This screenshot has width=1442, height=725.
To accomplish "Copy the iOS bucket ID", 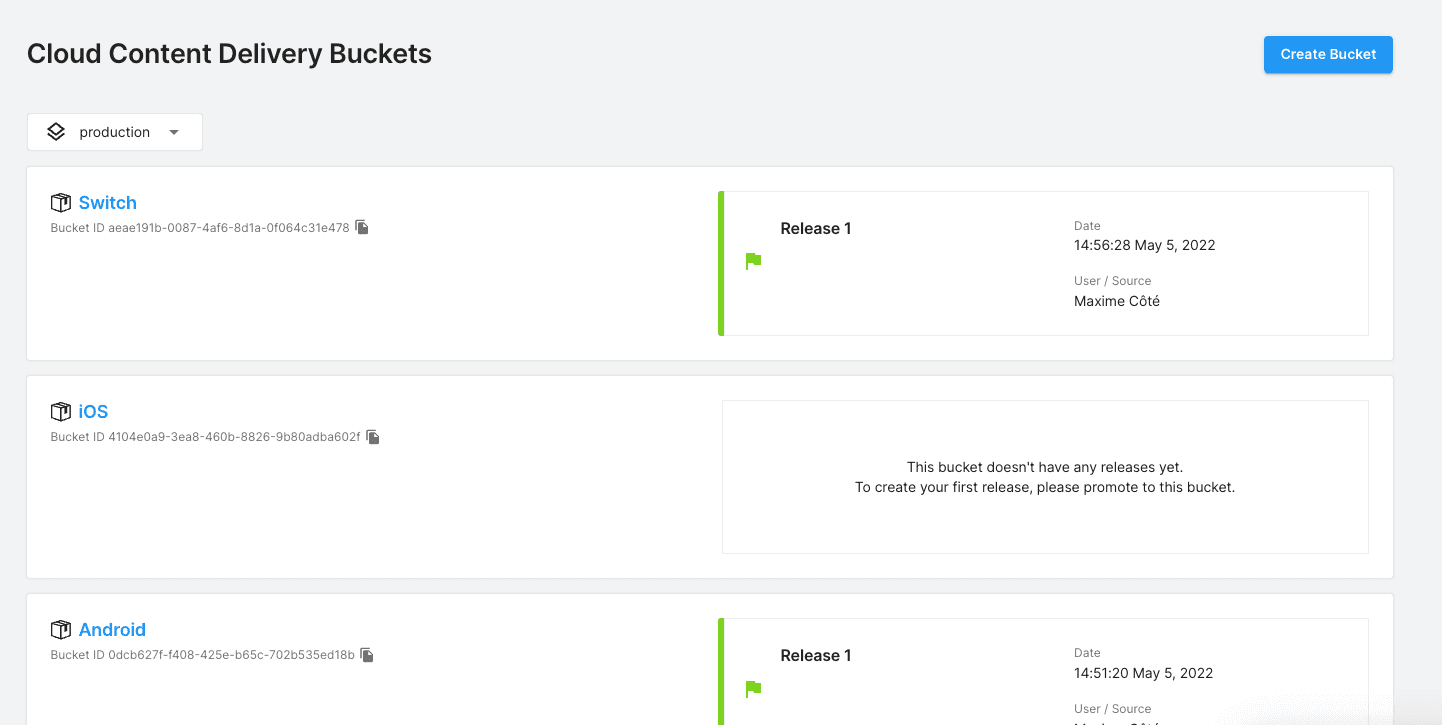I will pos(373,437).
